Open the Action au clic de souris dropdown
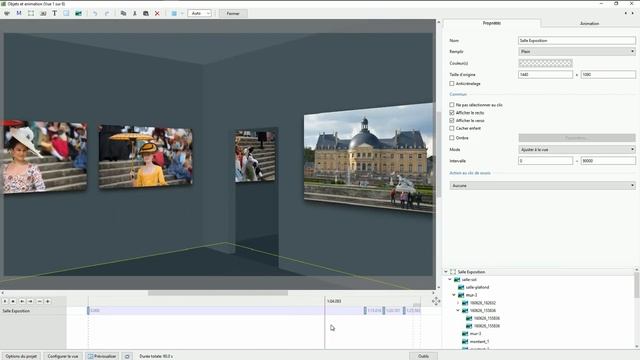 pos(542,186)
